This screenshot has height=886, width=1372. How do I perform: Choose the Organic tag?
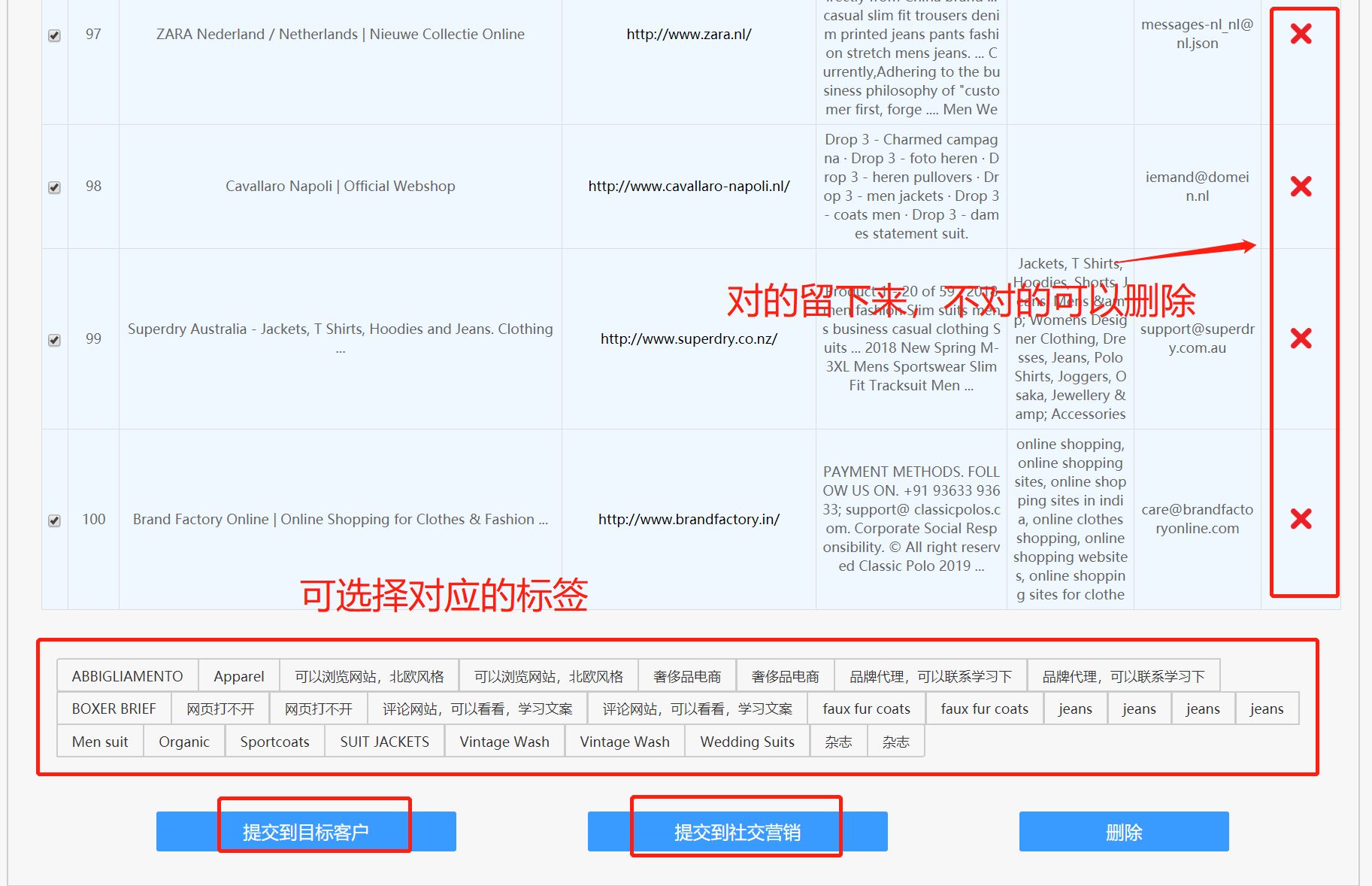(x=183, y=742)
